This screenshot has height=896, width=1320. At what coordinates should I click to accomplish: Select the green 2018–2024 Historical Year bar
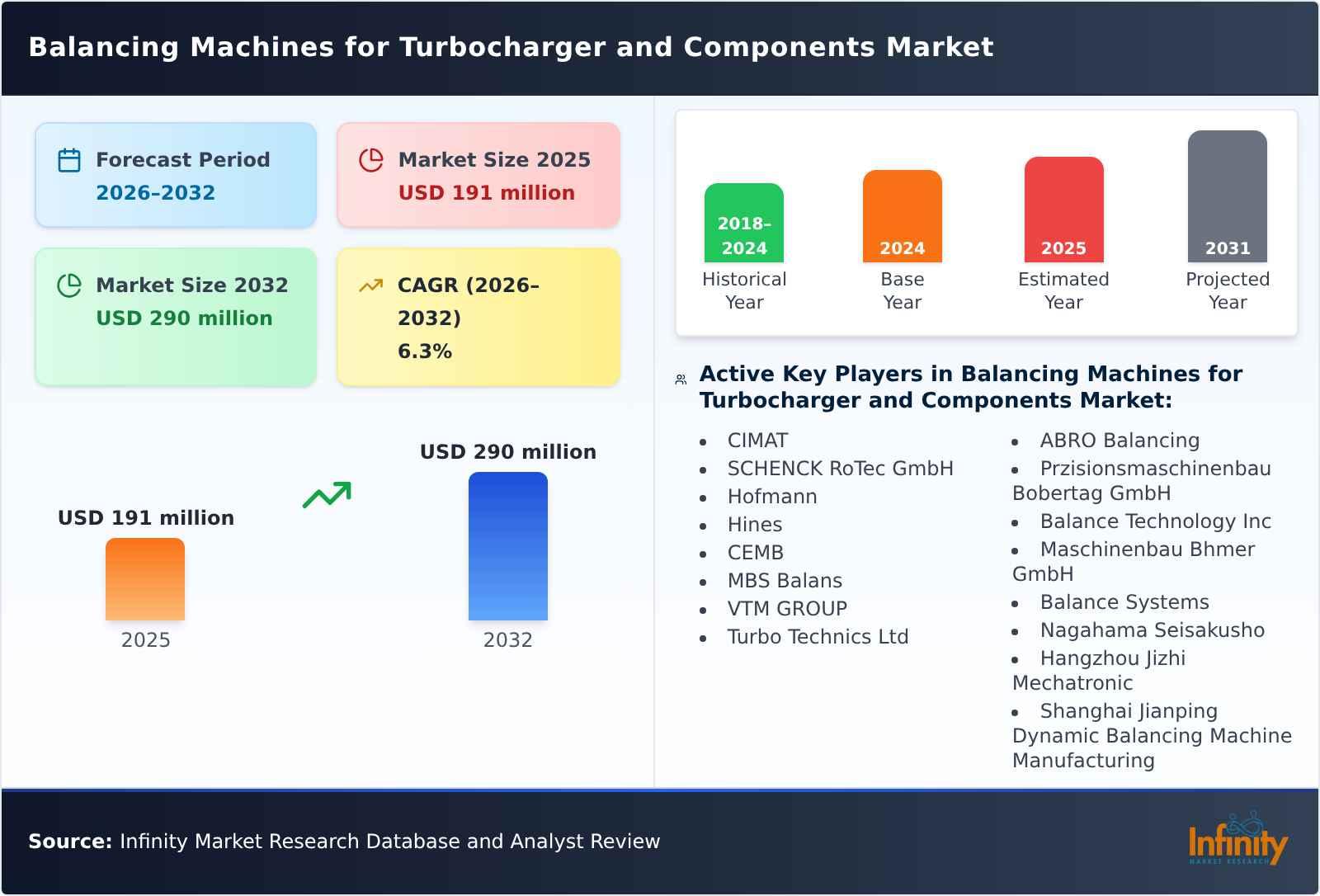point(743,223)
